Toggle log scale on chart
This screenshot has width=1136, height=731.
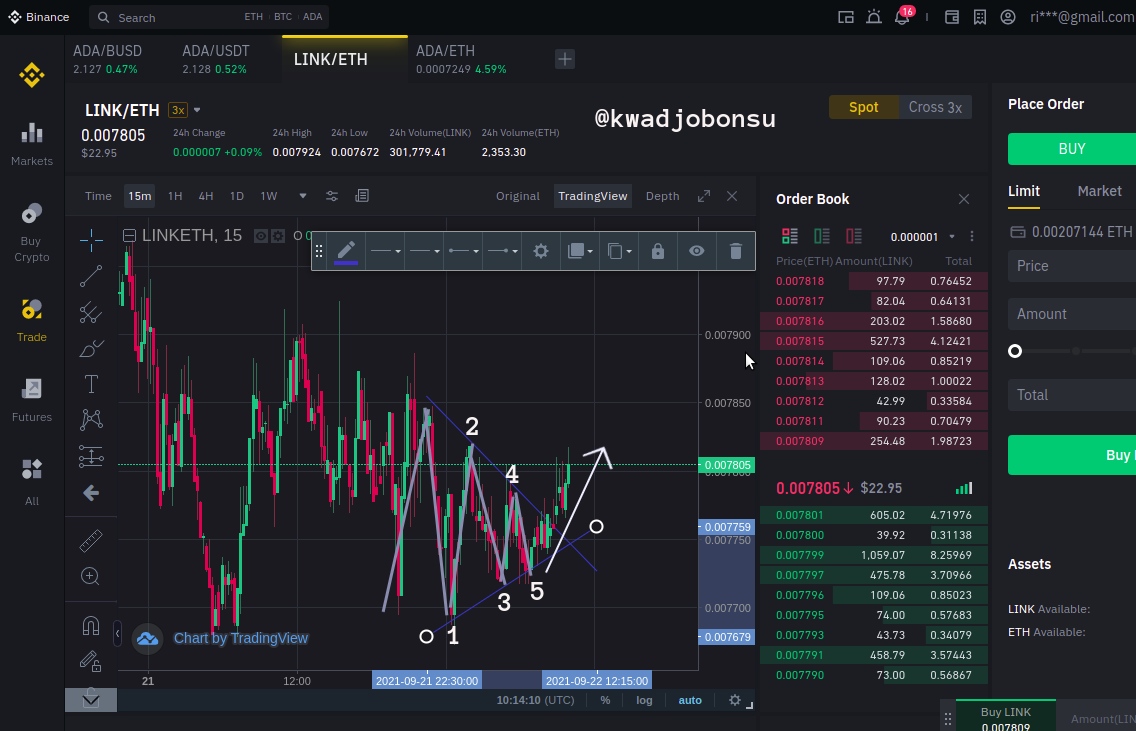(644, 701)
